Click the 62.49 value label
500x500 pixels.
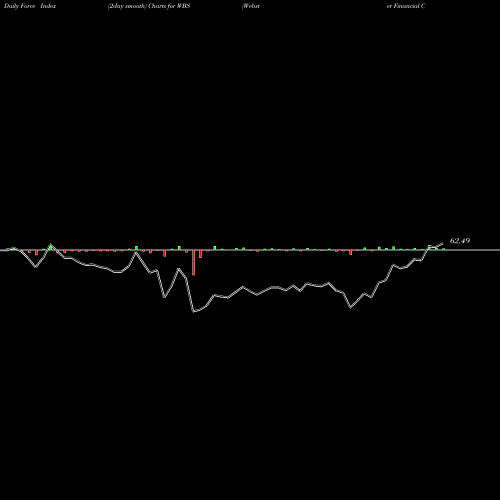pyautogui.click(x=460, y=241)
